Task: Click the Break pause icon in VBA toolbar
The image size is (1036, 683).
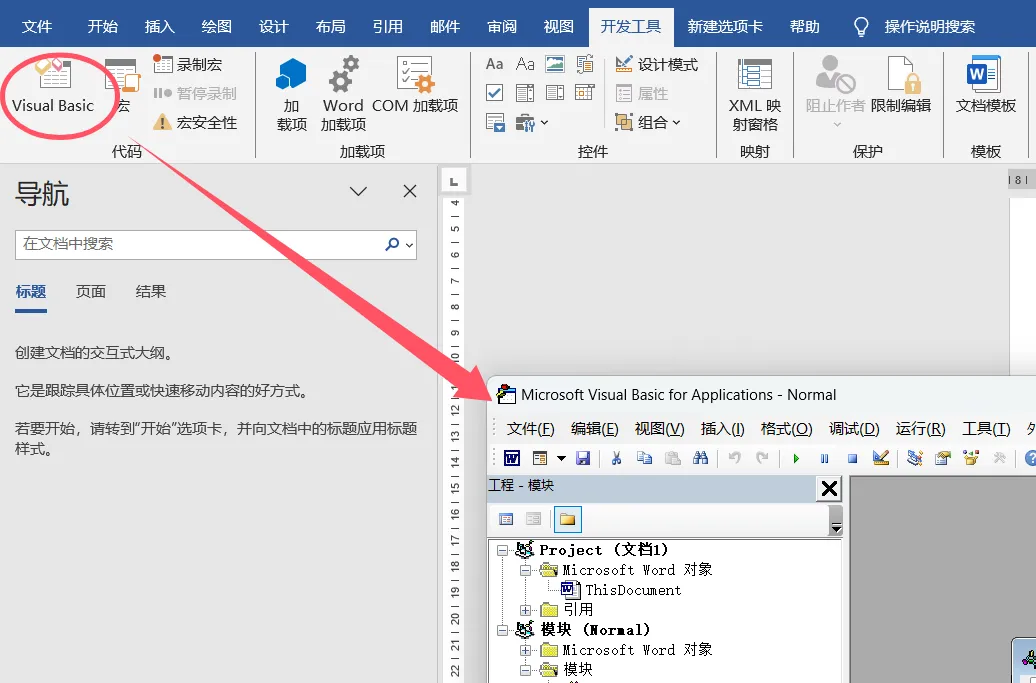Action: point(825,458)
